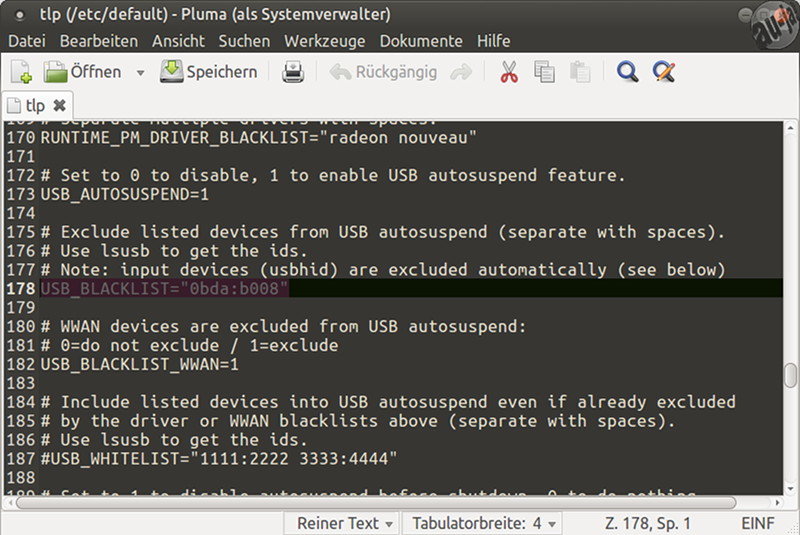Click line #USB_WHITELIST="1111:2222 3333:4444"
The height and width of the screenshot is (535, 800).
218,458
